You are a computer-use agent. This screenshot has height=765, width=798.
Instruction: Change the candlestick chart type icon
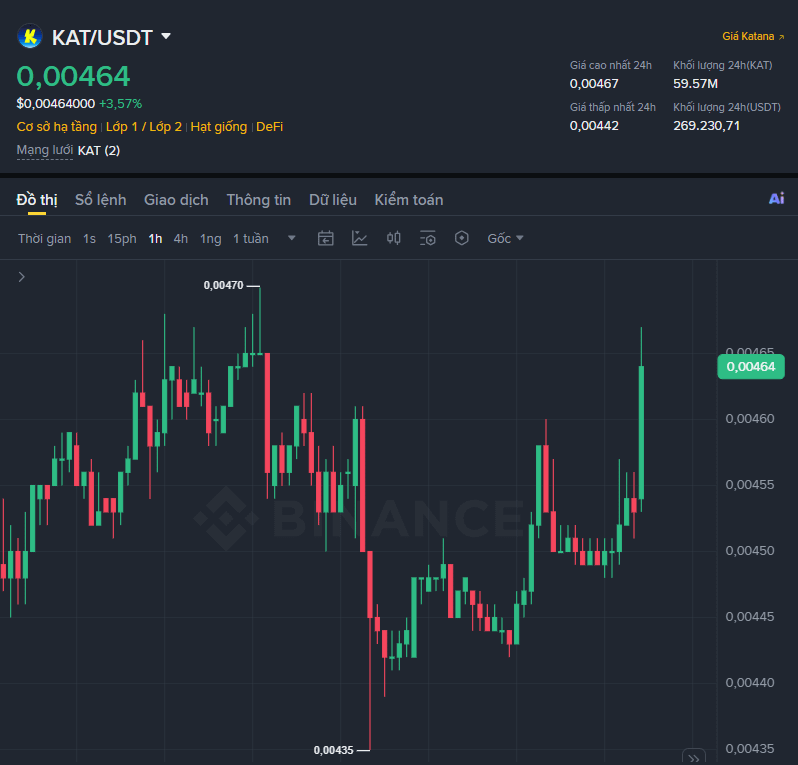coord(393,238)
